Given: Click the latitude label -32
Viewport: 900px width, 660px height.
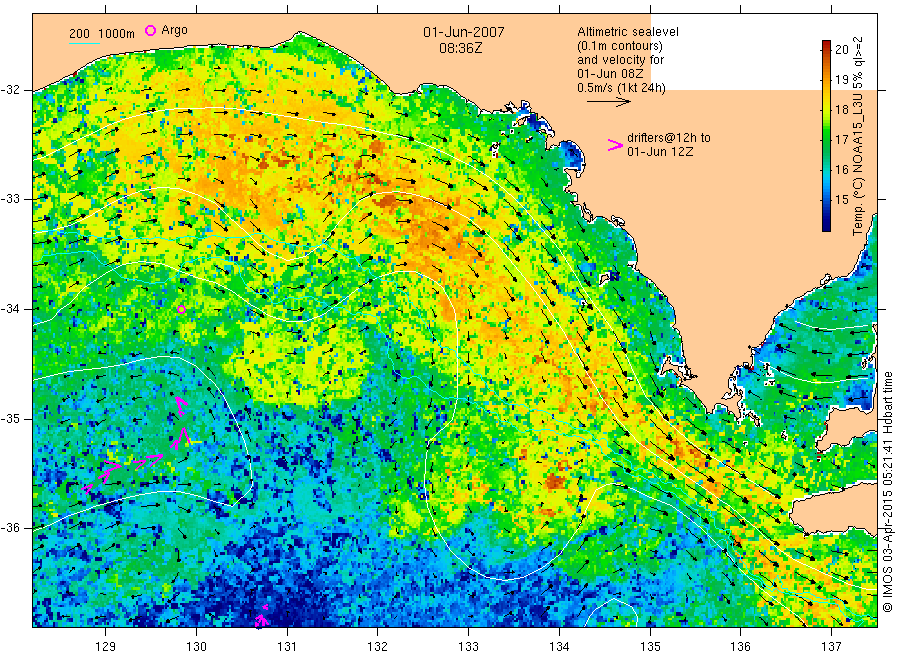Looking at the screenshot, I should [10, 90].
